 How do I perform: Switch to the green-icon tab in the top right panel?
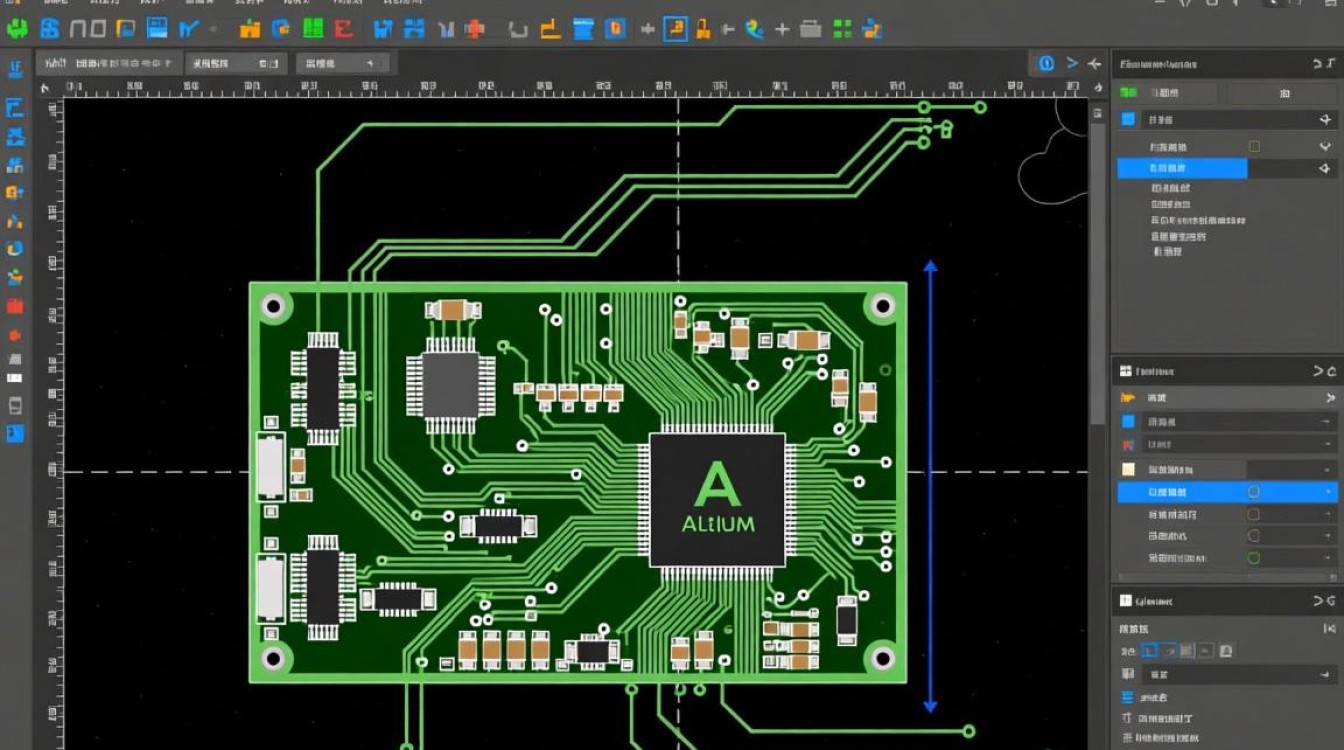click(1168, 92)
